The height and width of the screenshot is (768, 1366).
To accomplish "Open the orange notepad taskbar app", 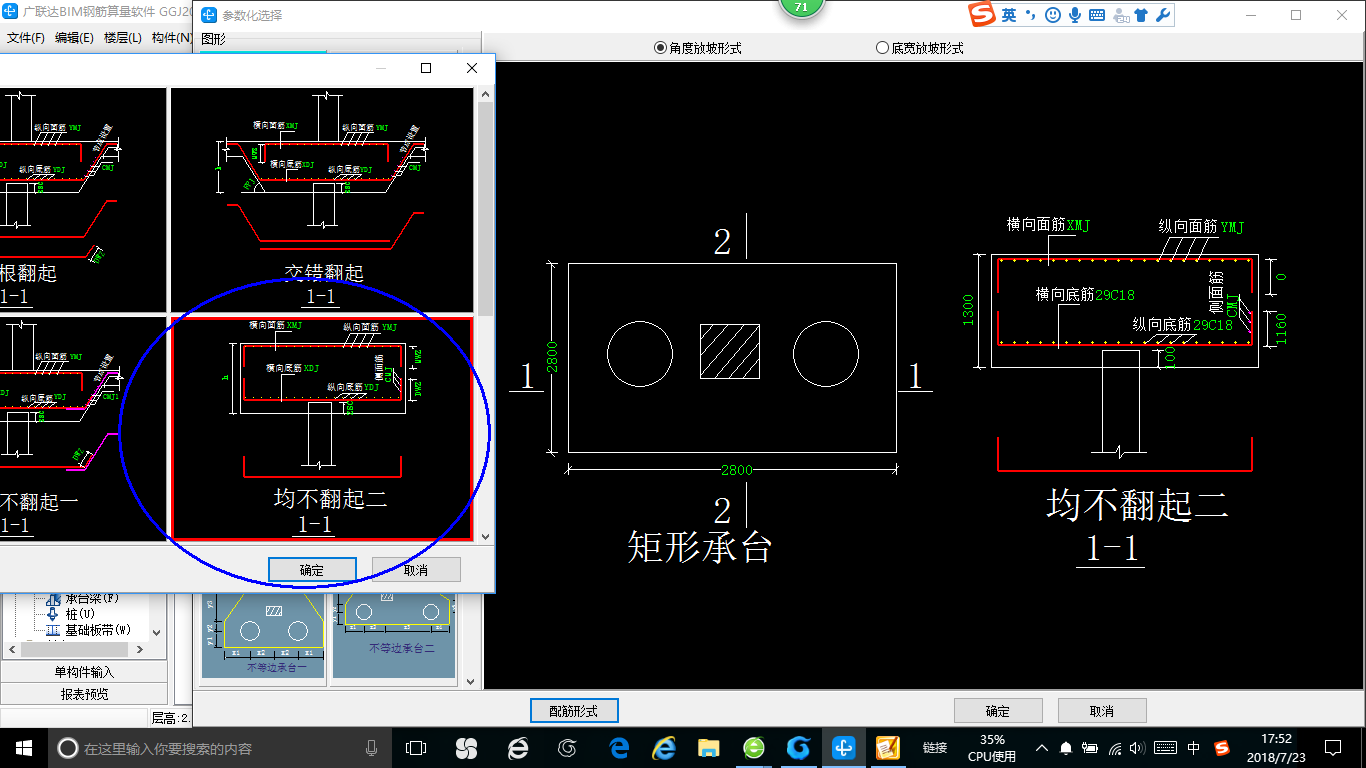I will click(888, 748).
